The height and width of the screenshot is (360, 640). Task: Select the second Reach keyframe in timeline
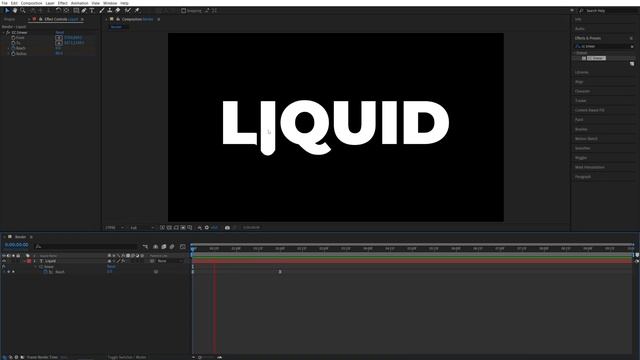pyautogui.click(x=280, y=272)
